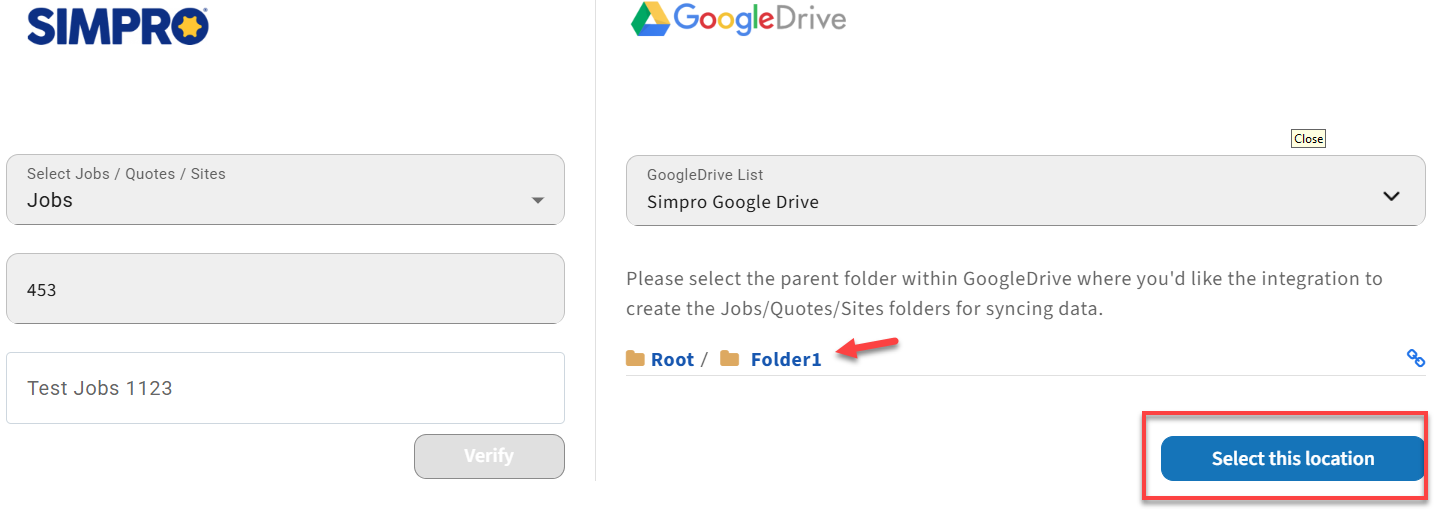Expand the Jobs dropdown arrow
The width and height of the screenshot is (1448, 530).
click(538, 201)
